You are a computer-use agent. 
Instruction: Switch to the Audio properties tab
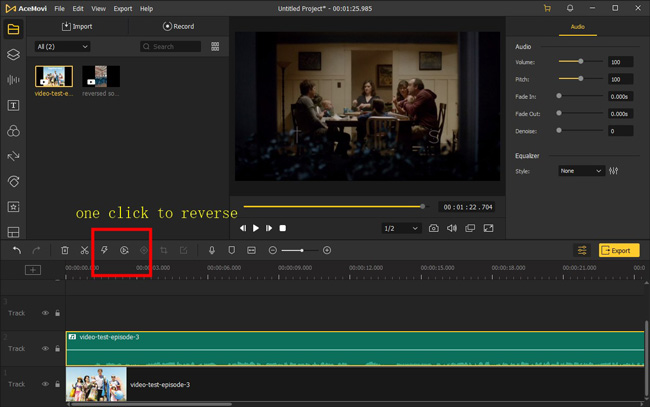[577, 27]
